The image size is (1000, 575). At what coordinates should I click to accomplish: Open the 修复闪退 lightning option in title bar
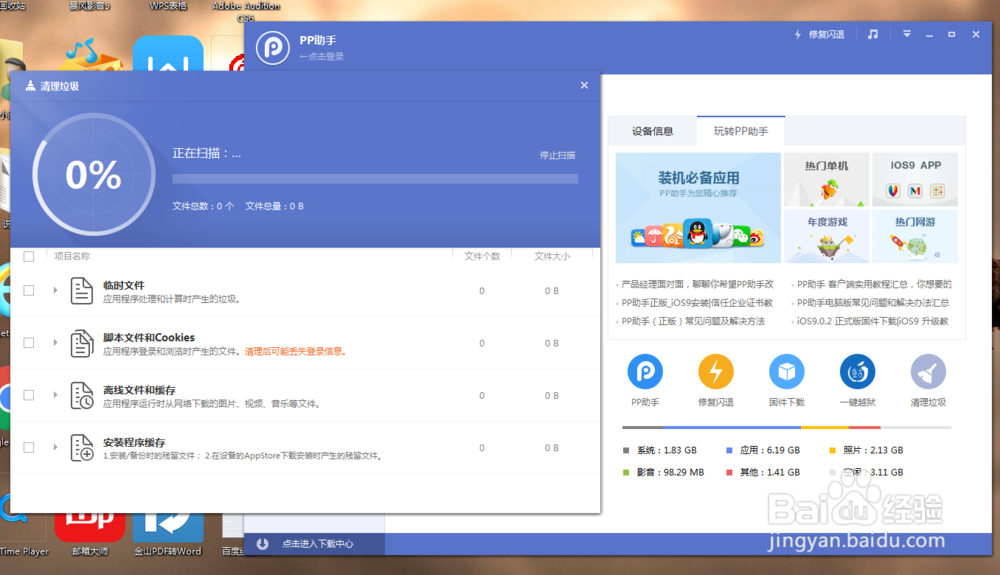[820, 34]
